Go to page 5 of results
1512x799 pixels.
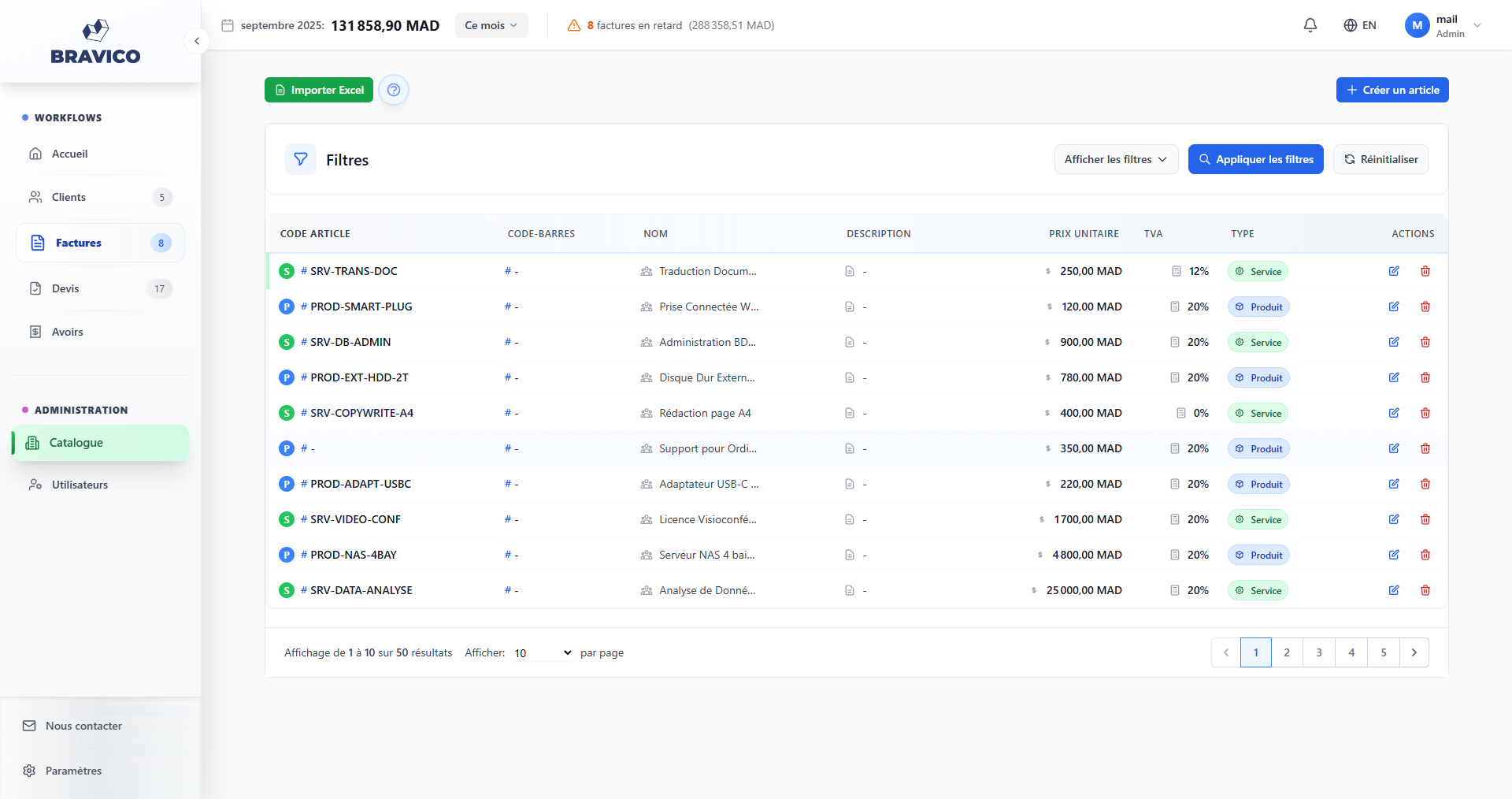coord(1384,652)
